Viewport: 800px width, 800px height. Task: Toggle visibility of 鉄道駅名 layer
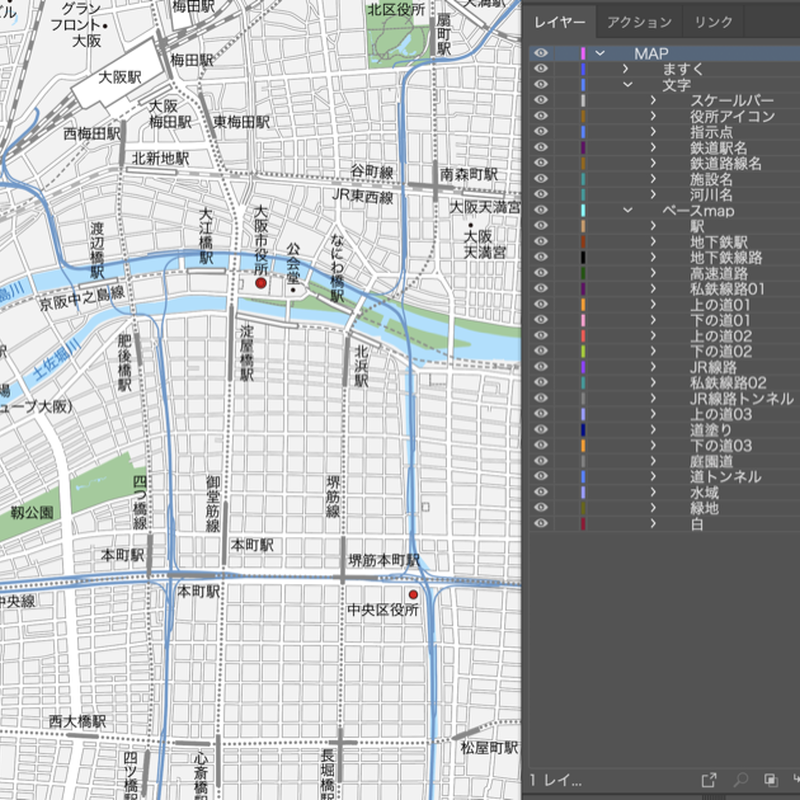pyautogui.click(x=541, y=148)
